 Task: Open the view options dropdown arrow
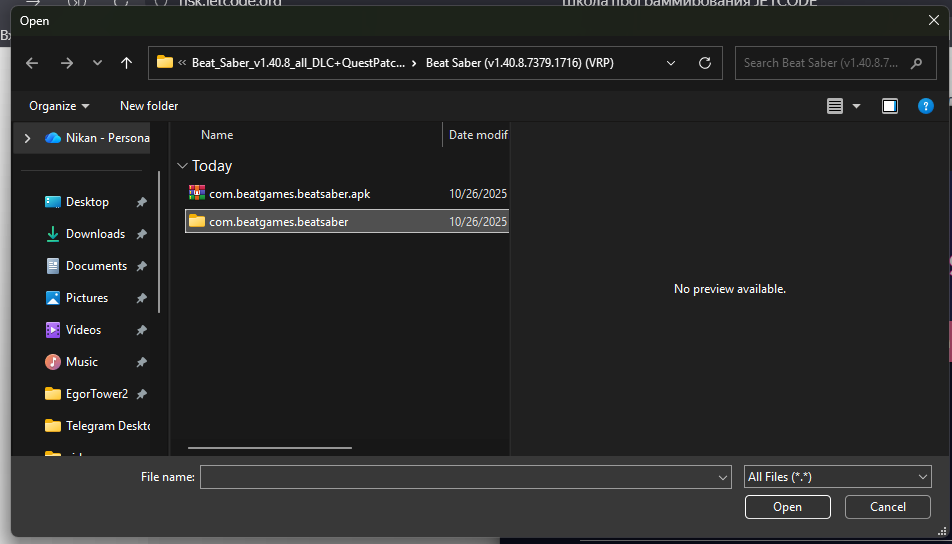point(856,106)
